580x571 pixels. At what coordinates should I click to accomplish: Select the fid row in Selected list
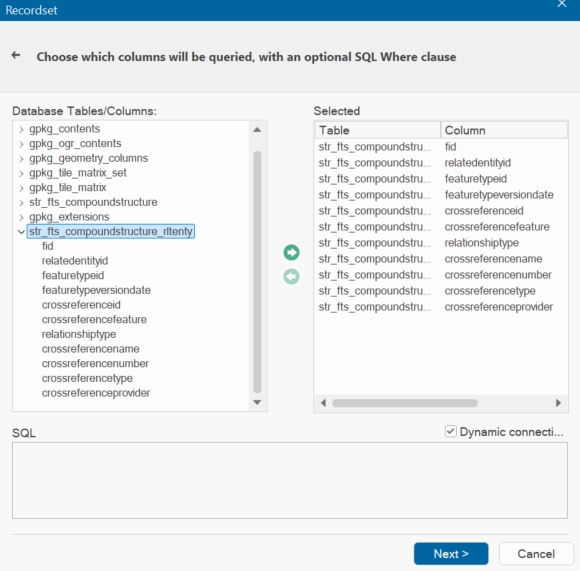[441, 147]
